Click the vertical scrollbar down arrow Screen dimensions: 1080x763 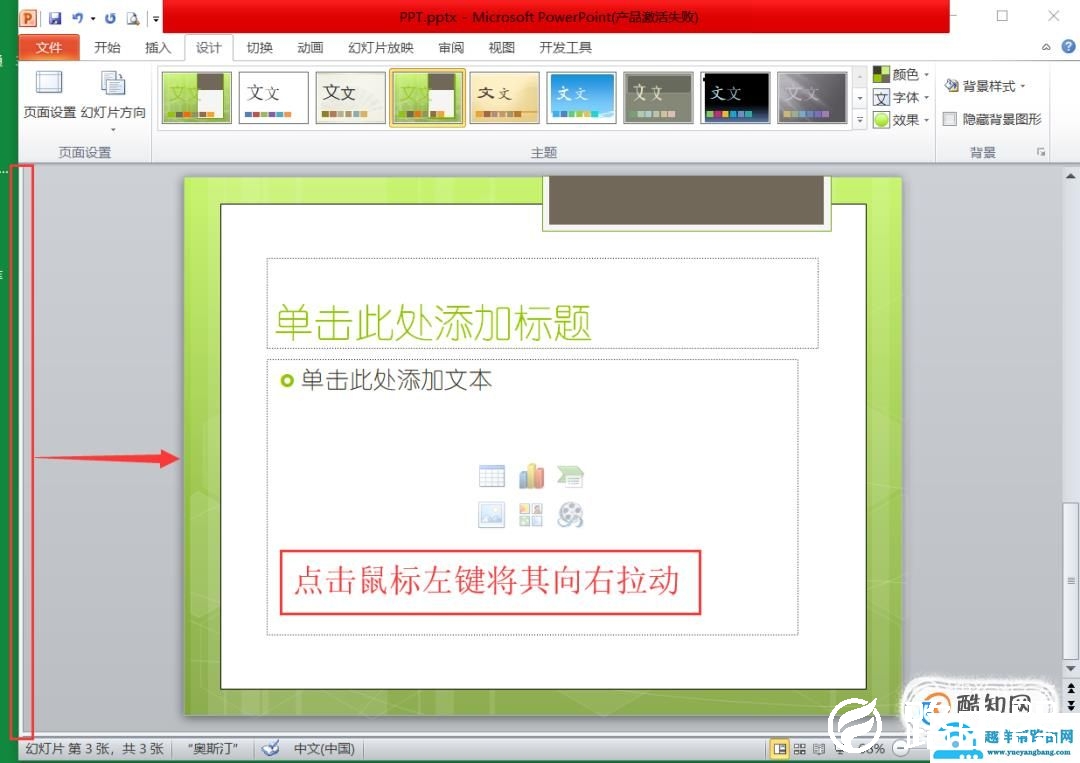1070,668
